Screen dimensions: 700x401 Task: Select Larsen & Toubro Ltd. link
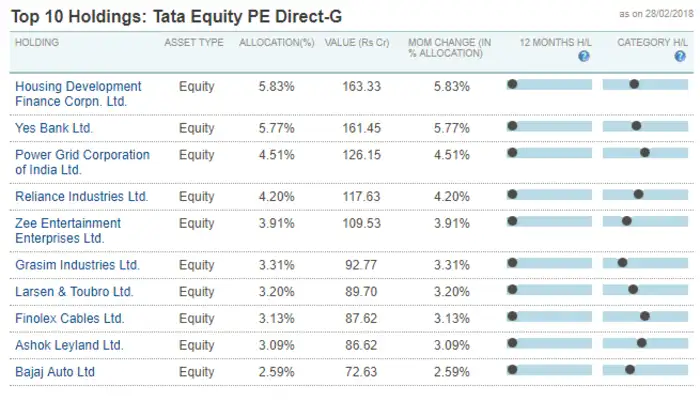[74, 291]
